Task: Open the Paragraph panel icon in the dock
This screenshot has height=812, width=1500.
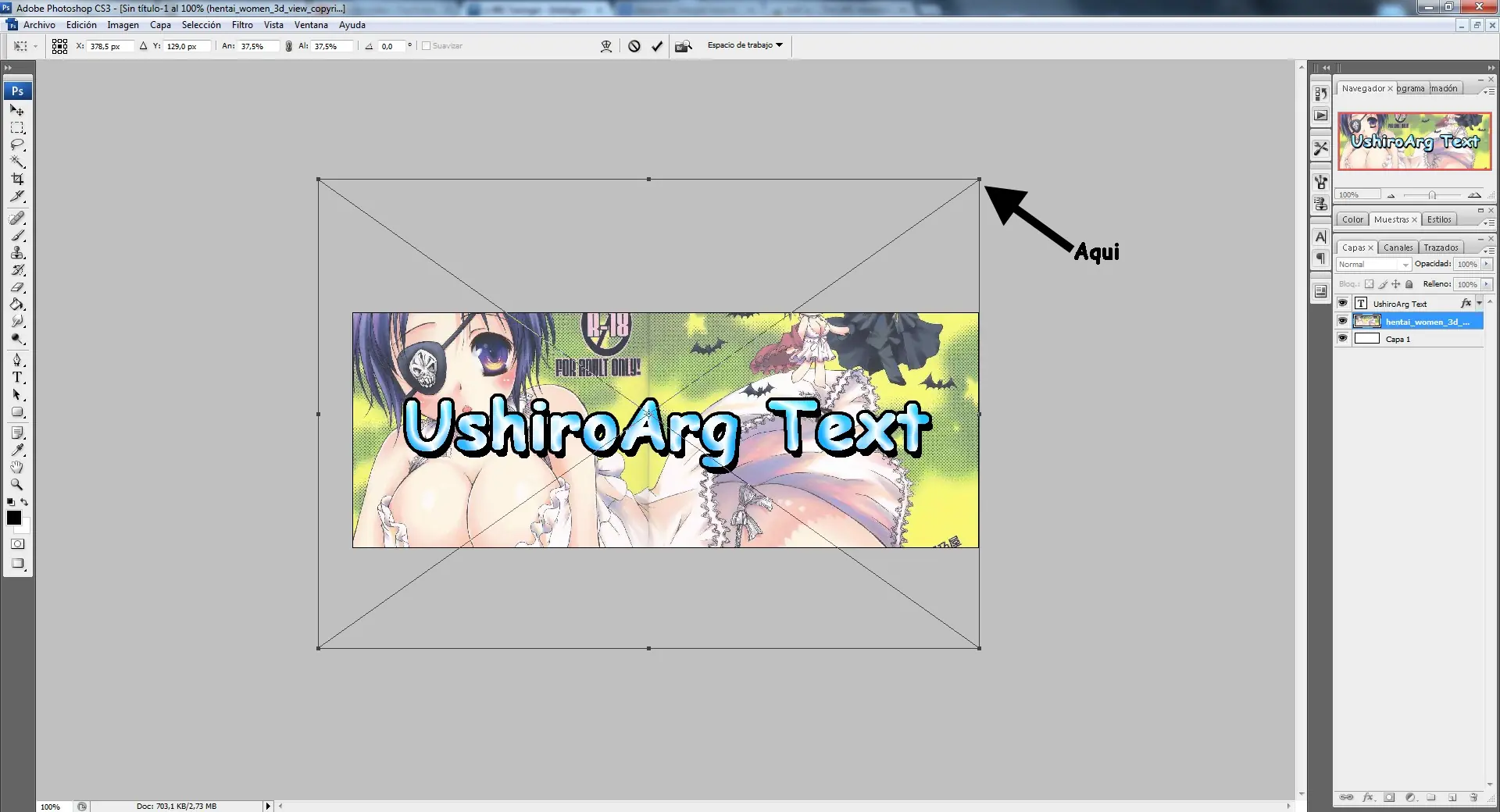Action: [x=1321, y=258]
